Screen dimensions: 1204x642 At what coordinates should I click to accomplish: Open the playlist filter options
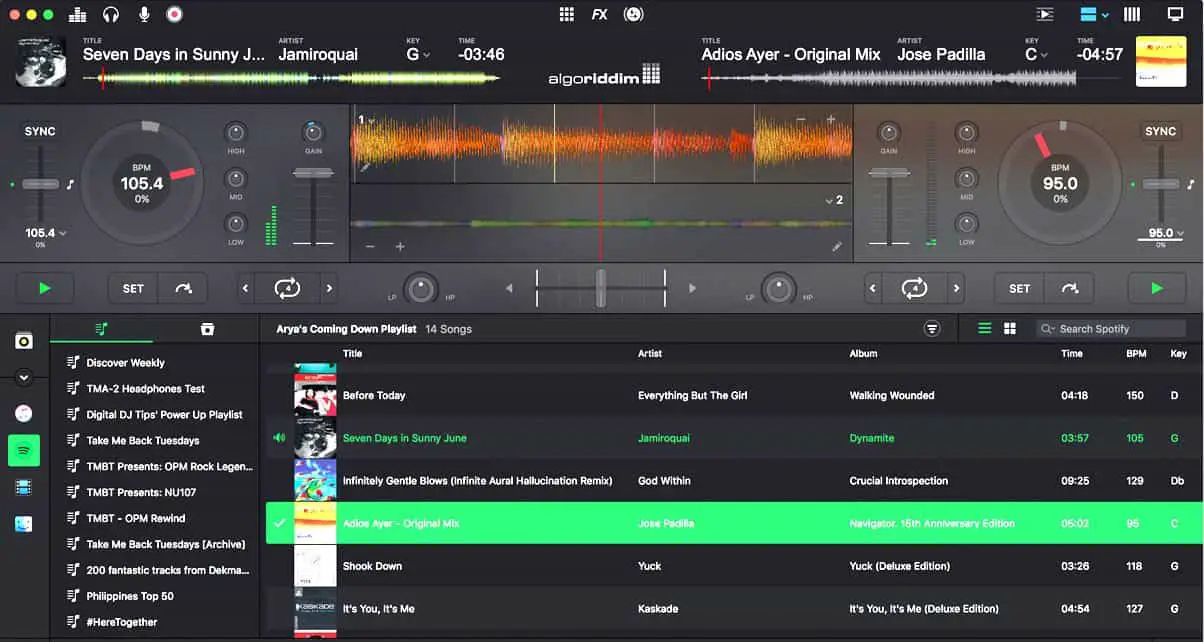pos(932,328)
